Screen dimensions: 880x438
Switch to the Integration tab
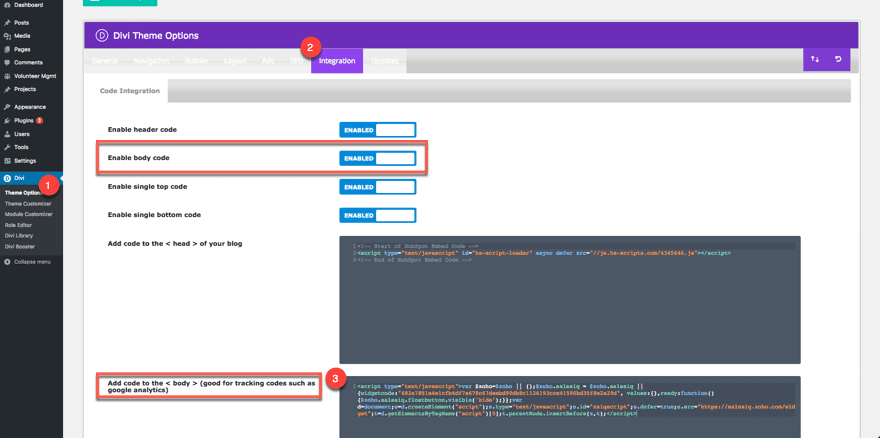tap(337, 61)
